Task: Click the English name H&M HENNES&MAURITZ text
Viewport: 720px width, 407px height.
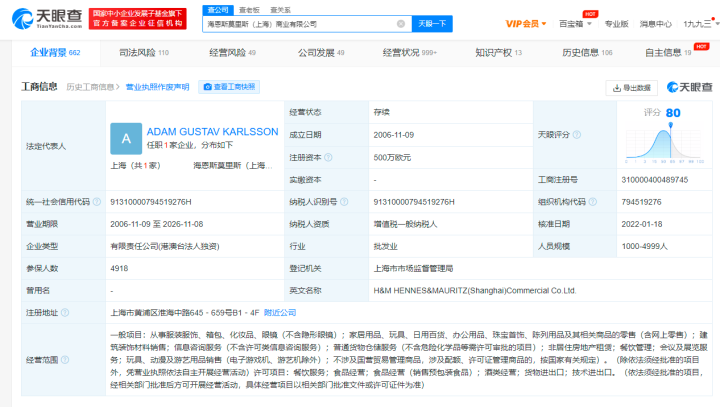Action: pyautogui.click(x=475, y=291)
